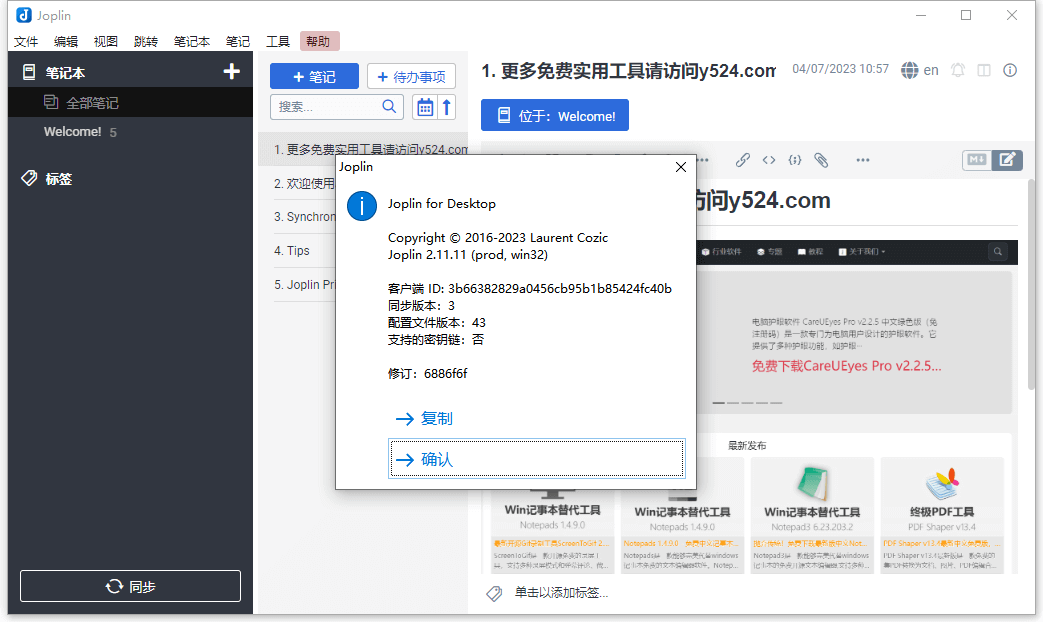Screen dimensions: 1043x622
Task: Click 关于我们 in embedded page nav
Action: [x=861, y=251]
